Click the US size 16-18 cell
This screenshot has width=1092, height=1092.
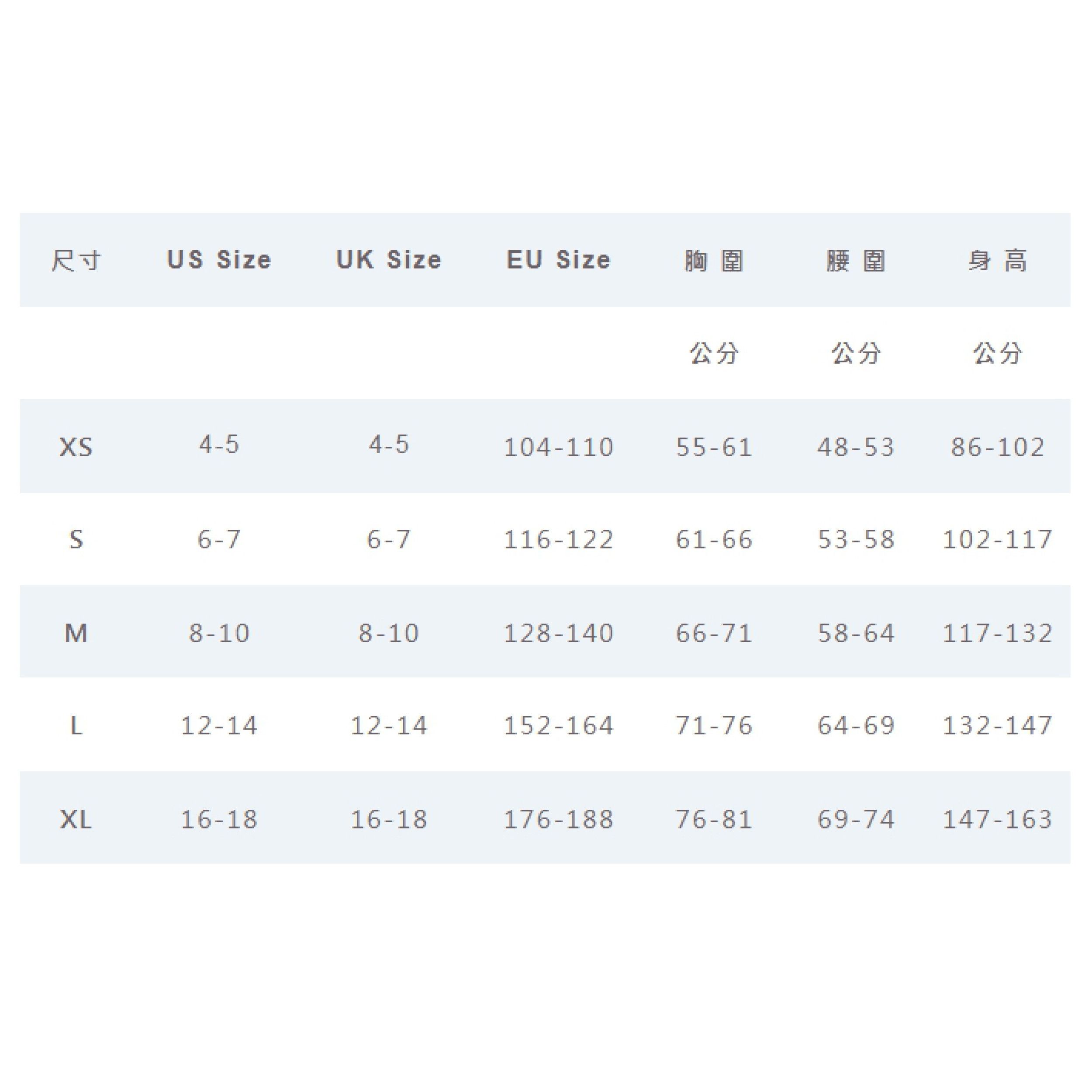[219, 819]
